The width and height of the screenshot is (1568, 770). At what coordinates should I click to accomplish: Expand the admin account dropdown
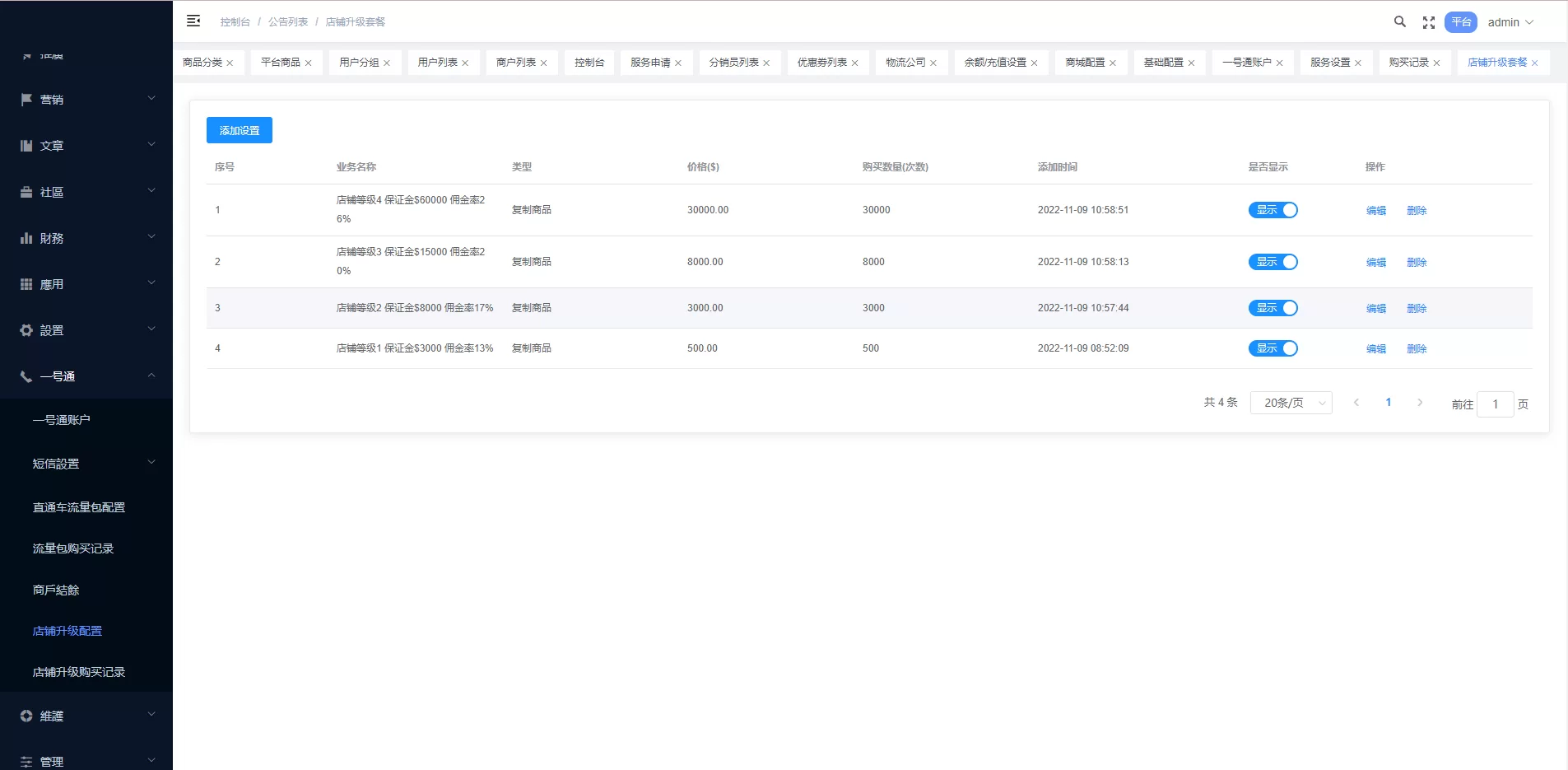click(1510, 22)
